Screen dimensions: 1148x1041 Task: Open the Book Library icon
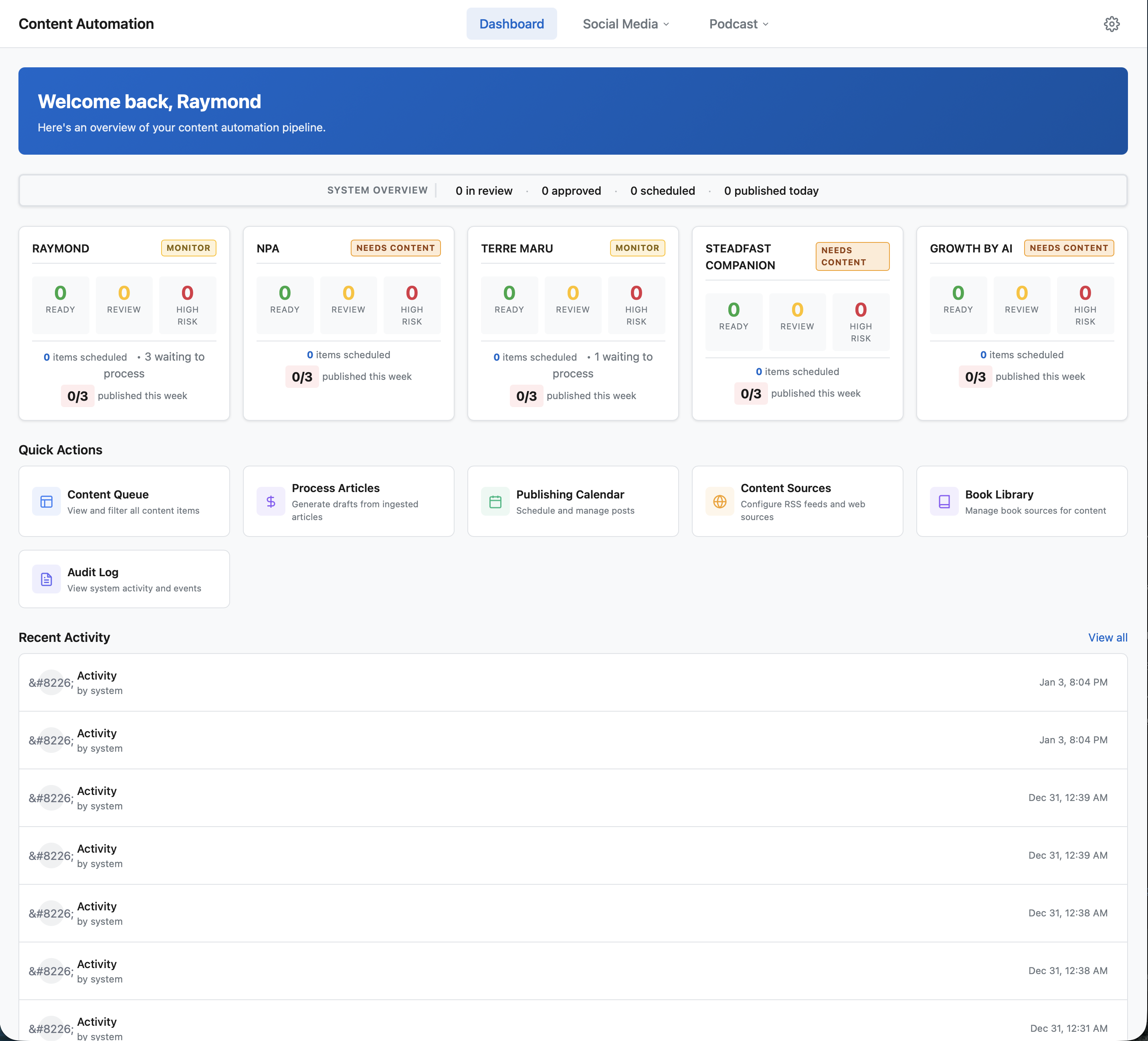pyautogui.click(x=944, y=501)
